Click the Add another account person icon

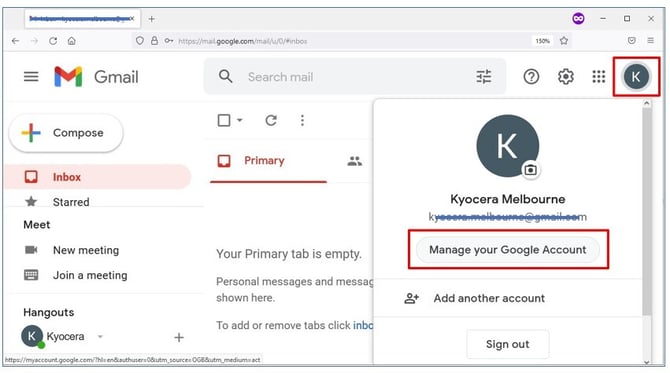tap(411, 298)
